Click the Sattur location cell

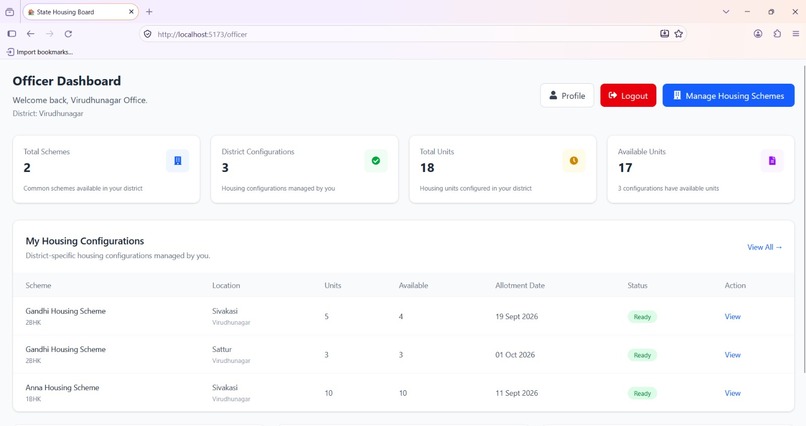[x=222, y=349]
